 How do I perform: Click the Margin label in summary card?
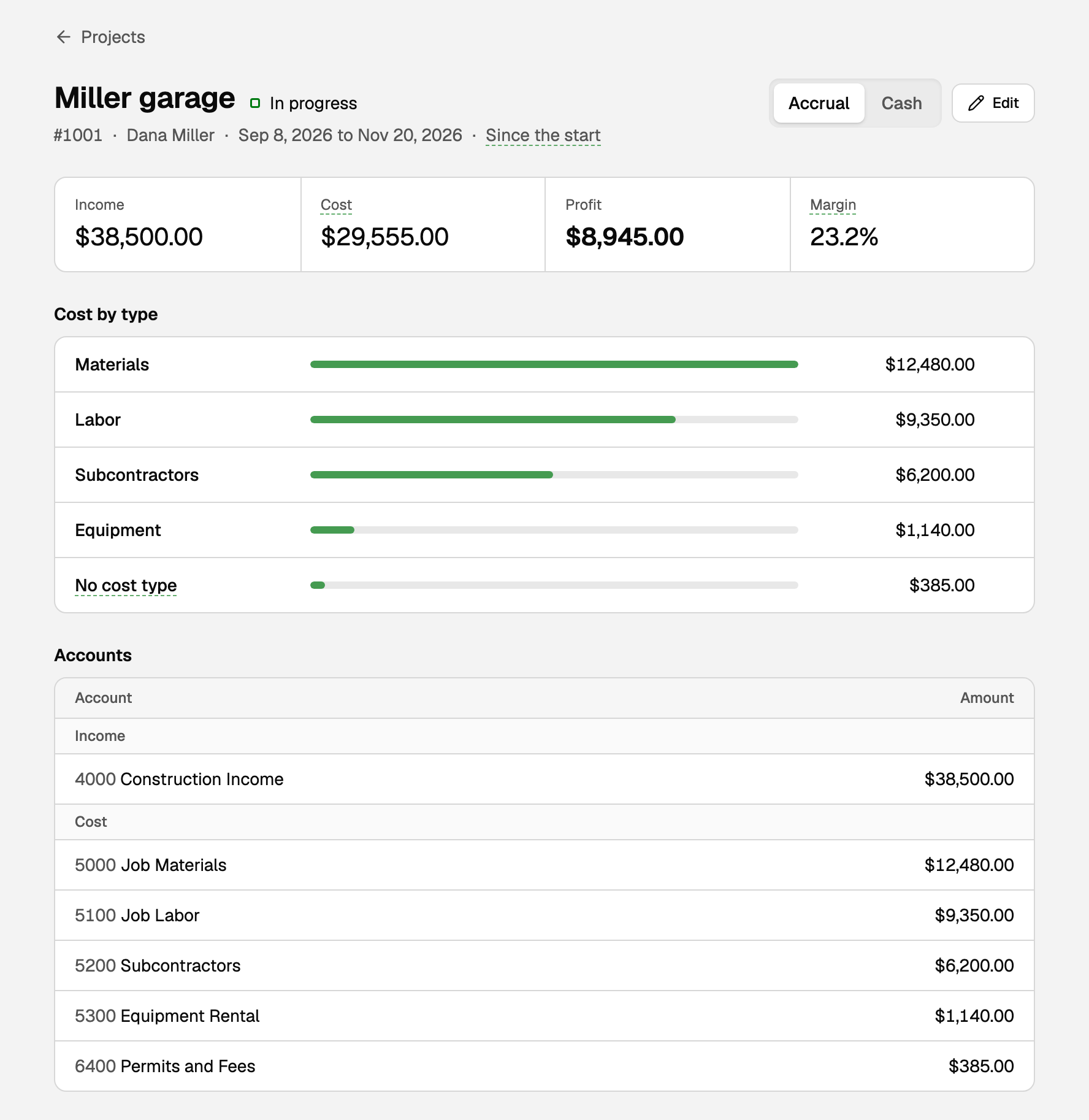coord(833,205)
